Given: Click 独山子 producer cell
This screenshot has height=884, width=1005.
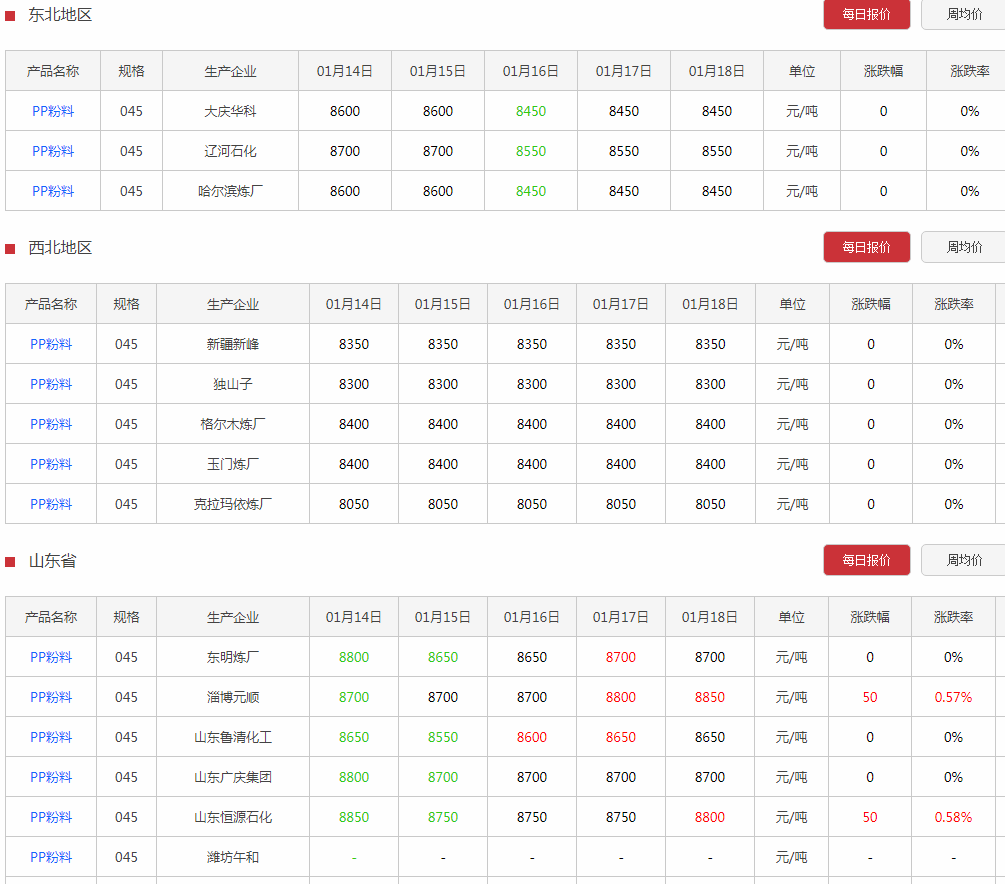Looking at the screenshot, I should 233,384.
